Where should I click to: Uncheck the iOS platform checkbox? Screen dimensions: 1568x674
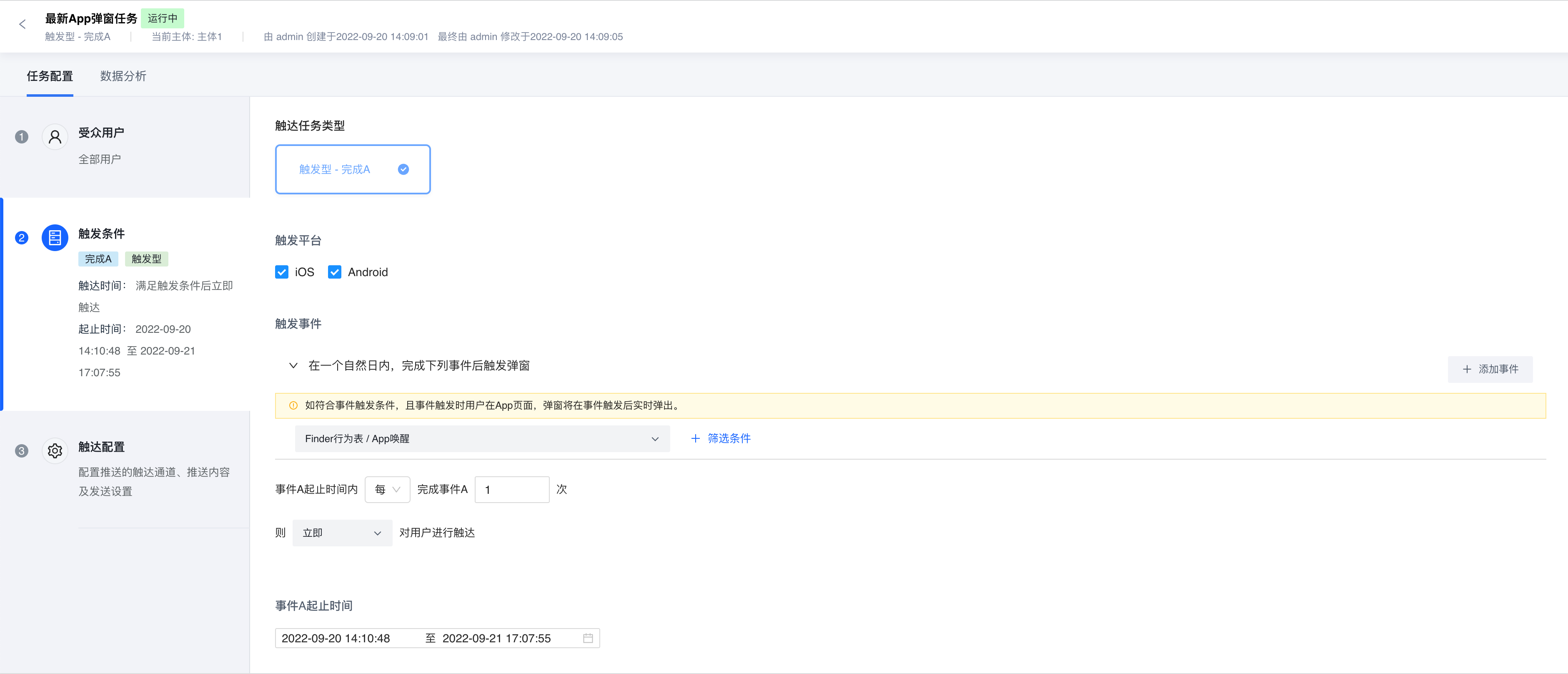coord(282,272)
